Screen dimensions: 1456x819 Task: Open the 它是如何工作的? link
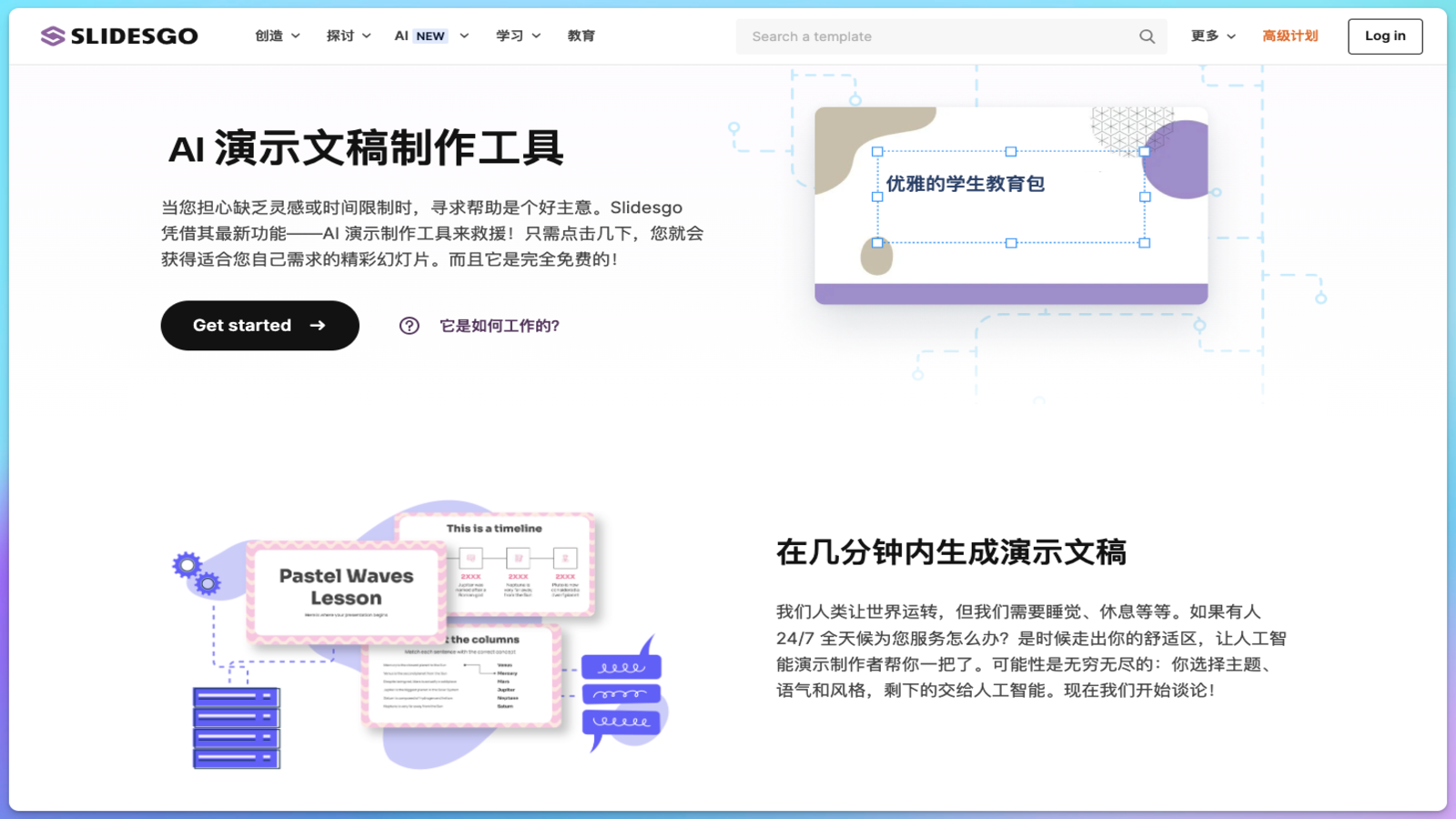point(500,326)
